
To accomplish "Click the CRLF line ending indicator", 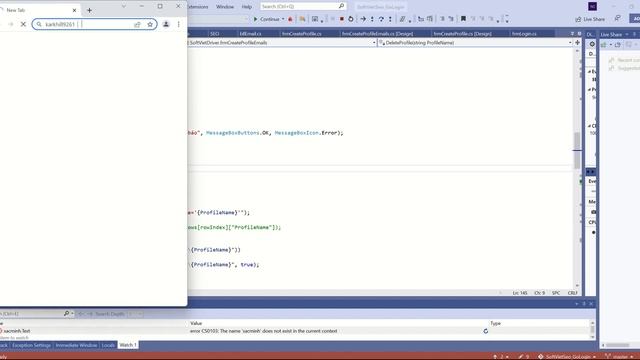I will click(572, 293).
